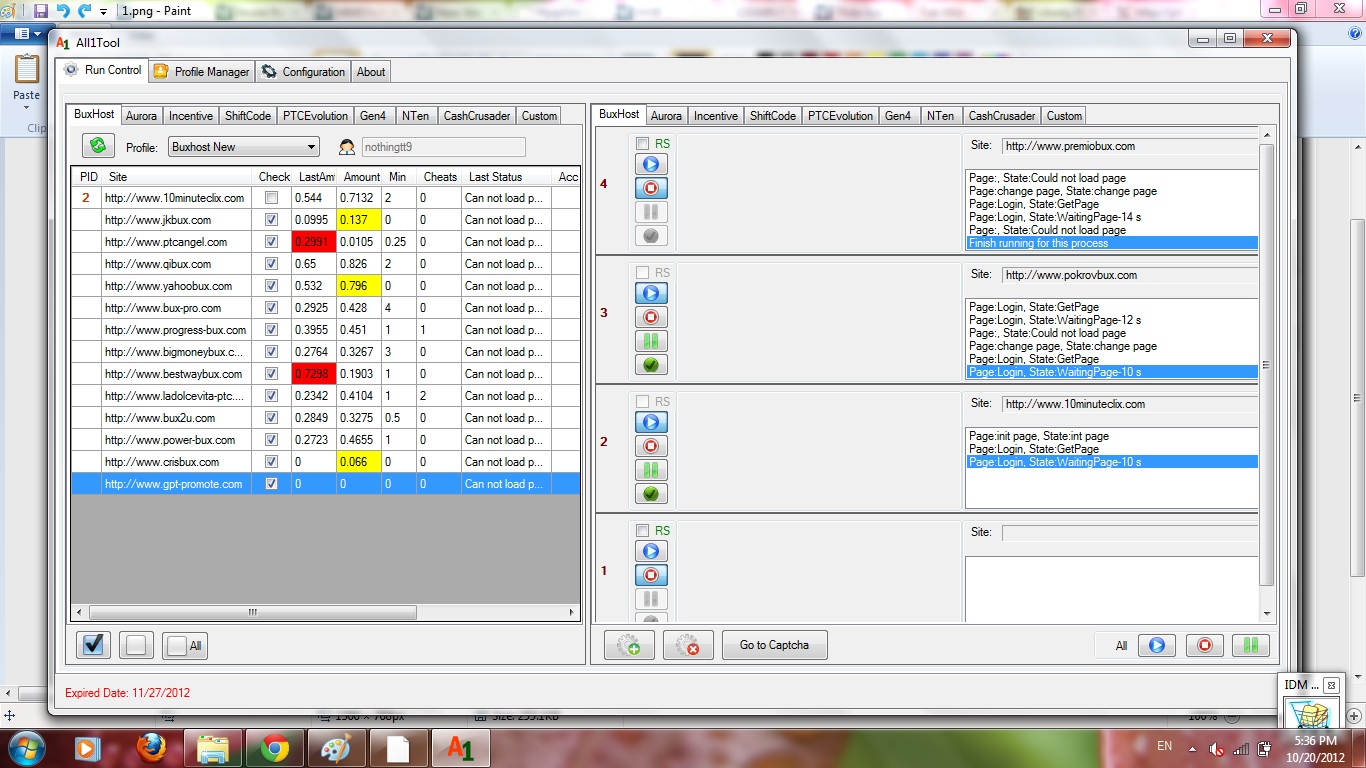The height and width of the screenshot is (768, 1366).
Task: Start process 2 with its play button
Action: pyautogui.click(x=651, y=422)
